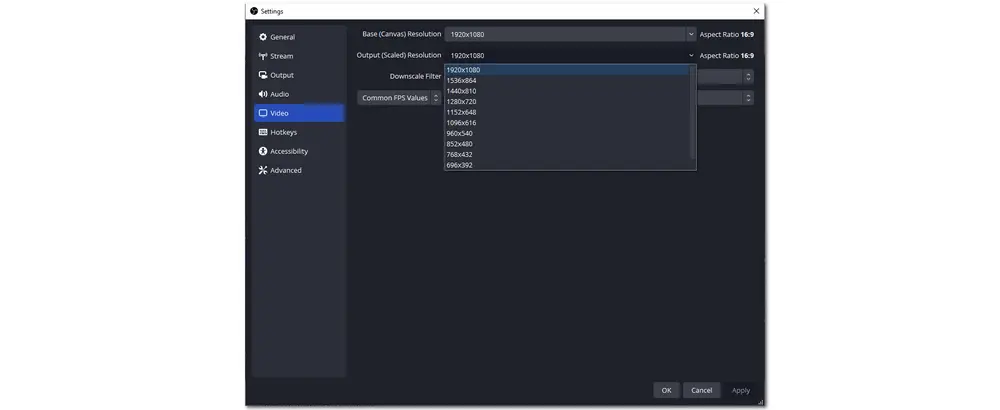Open the Common FPS Values selector
1000x410 pixels.
[x=399, y=98]
